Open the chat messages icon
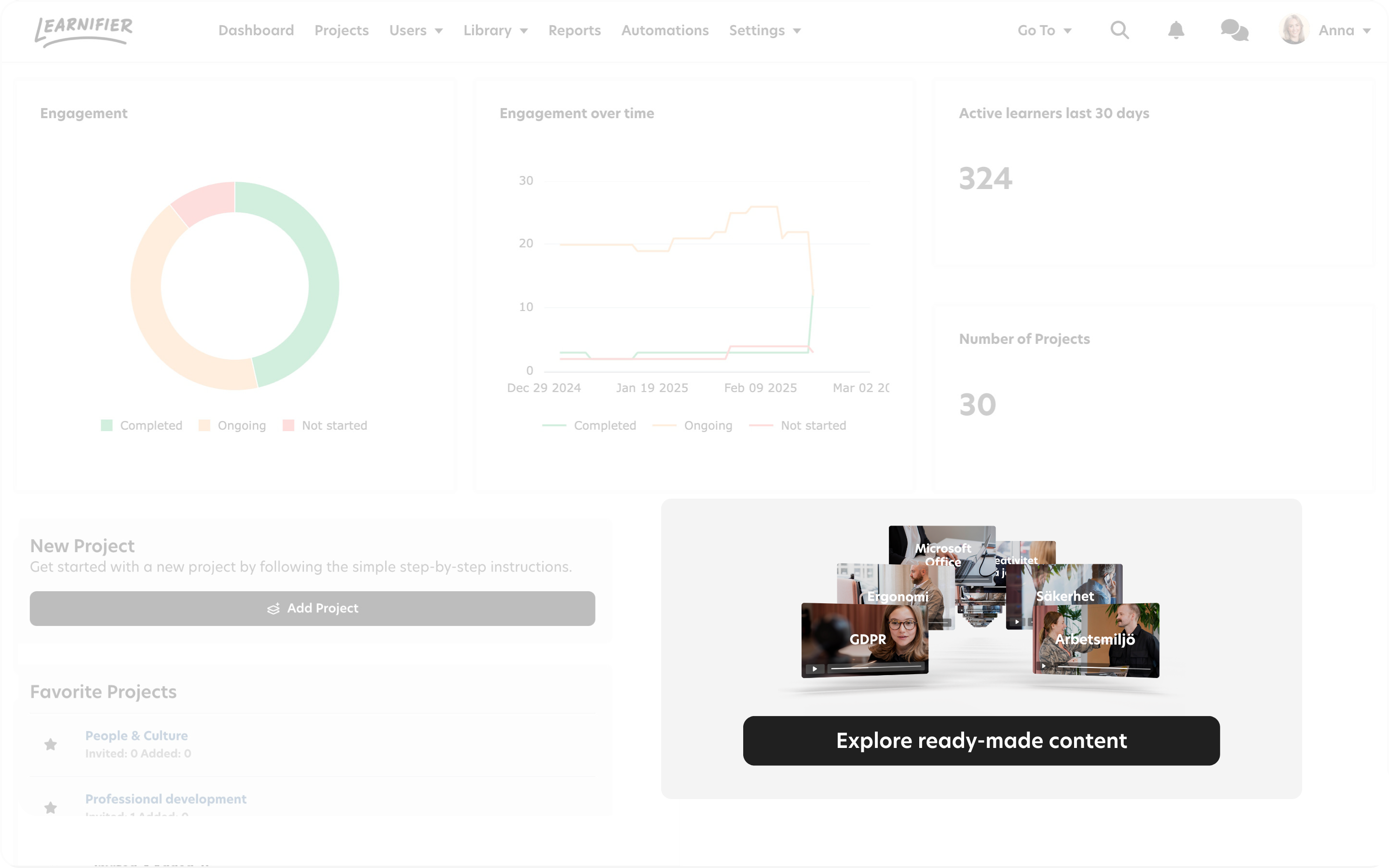The height and width of the screenshot is (868, 1389). (x=1235, y=30)
